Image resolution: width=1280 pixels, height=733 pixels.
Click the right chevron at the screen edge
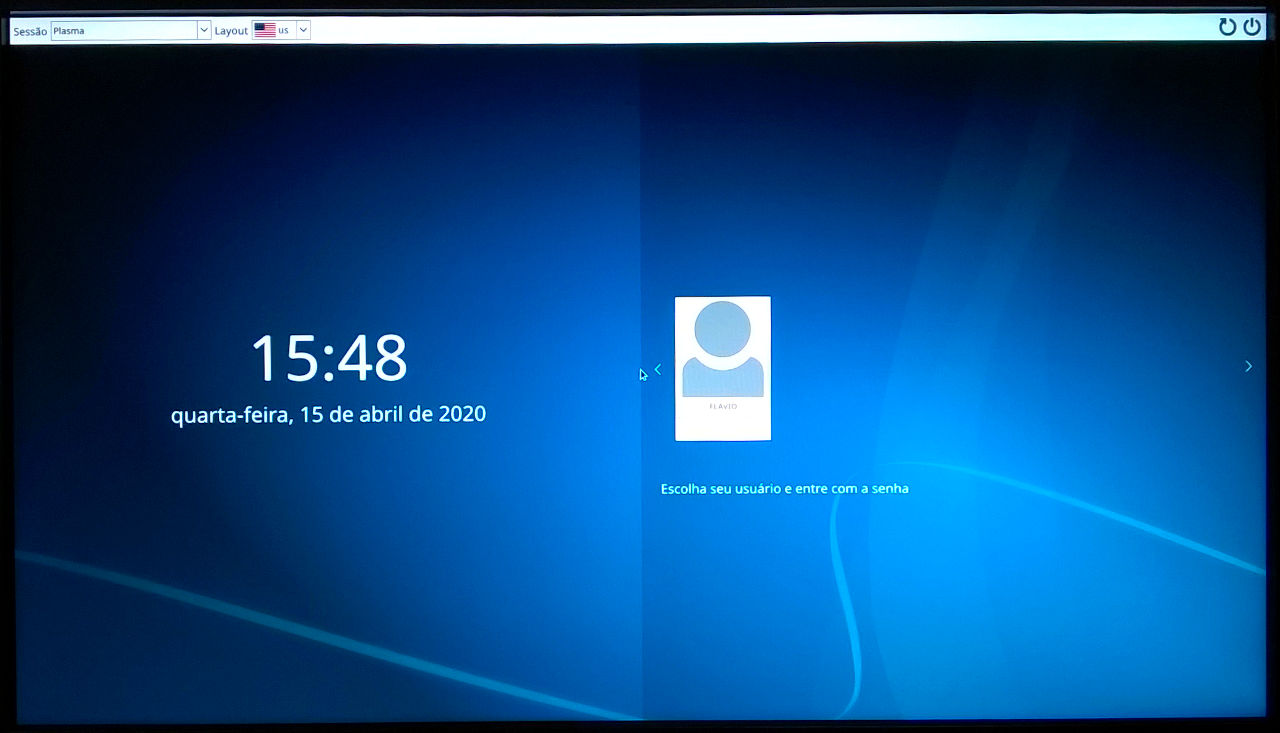[x=1248, y=366]
